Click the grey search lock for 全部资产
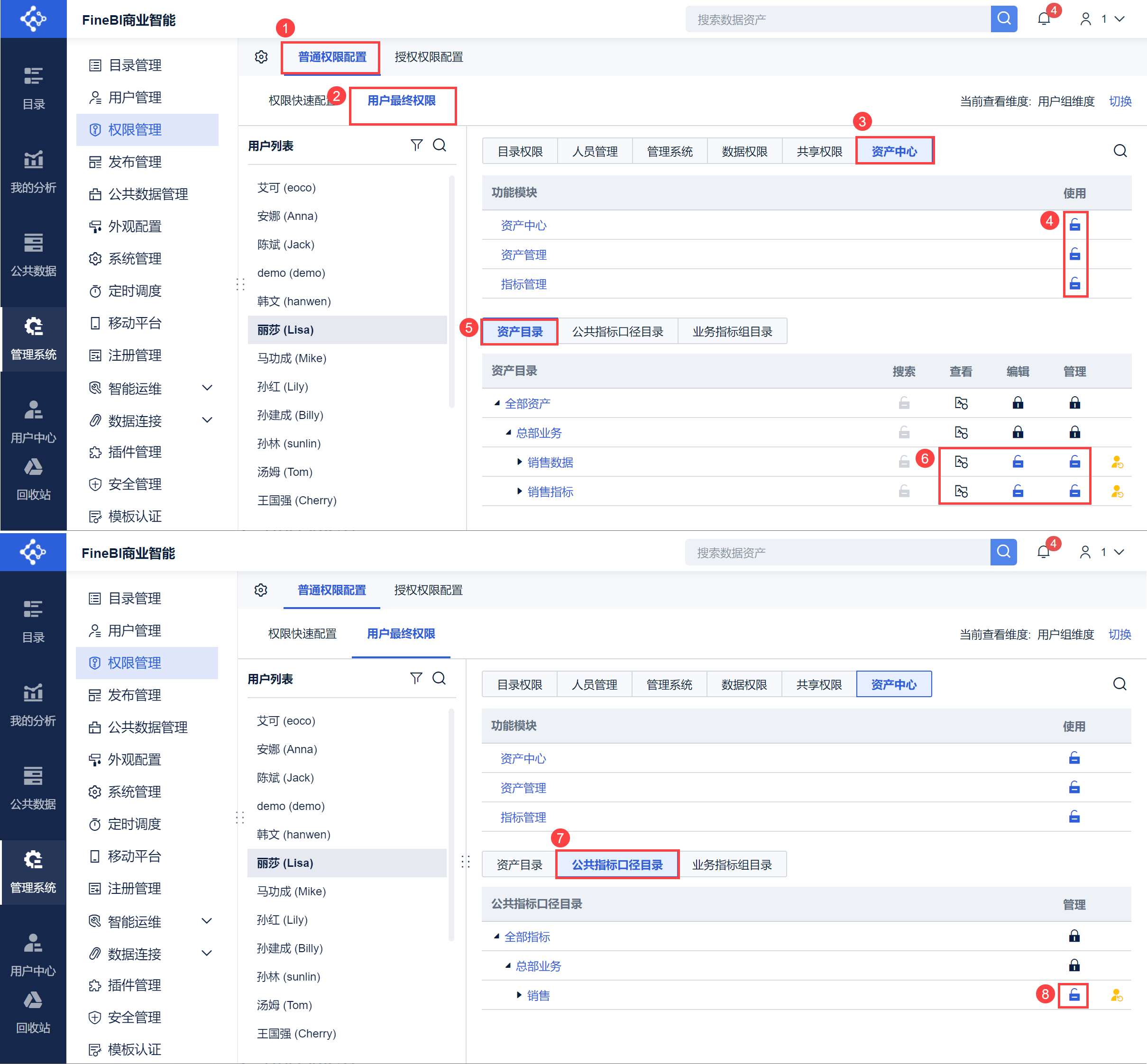Viewport: 1147px width, 1064px height. coord(904,403)
